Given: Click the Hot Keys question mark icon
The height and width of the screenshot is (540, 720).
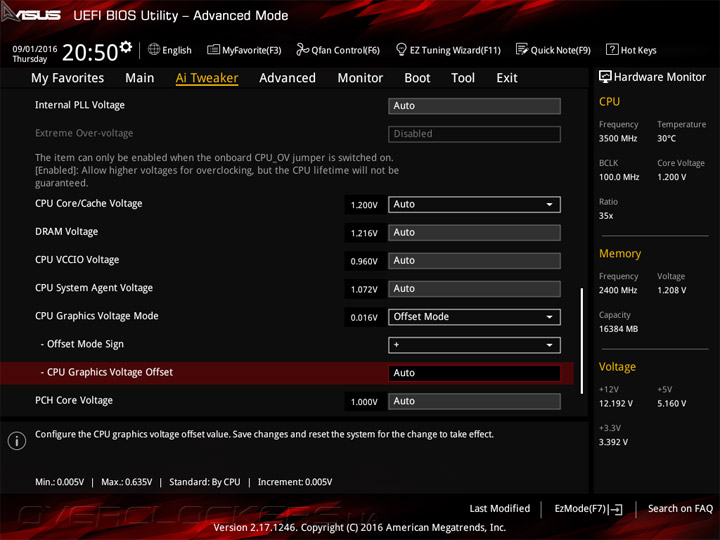Looking at the screenshot, I should [612, 49].
